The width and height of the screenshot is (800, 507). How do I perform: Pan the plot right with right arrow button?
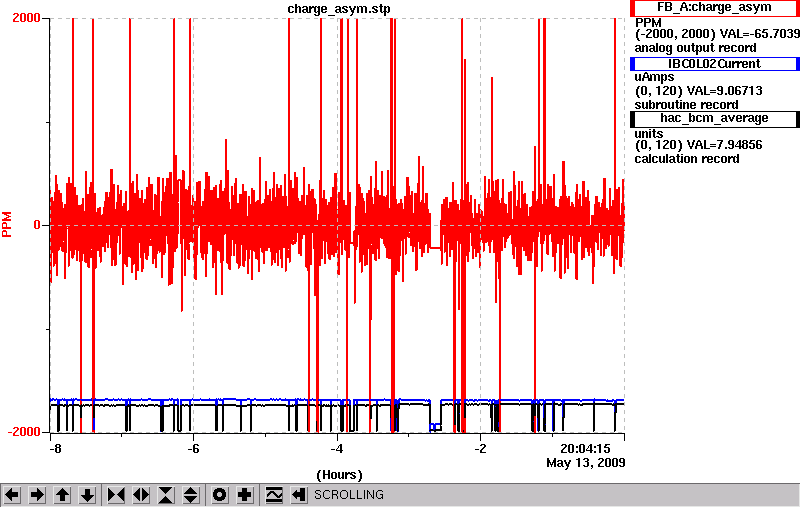pyautogui.click(x=37, y=495)
